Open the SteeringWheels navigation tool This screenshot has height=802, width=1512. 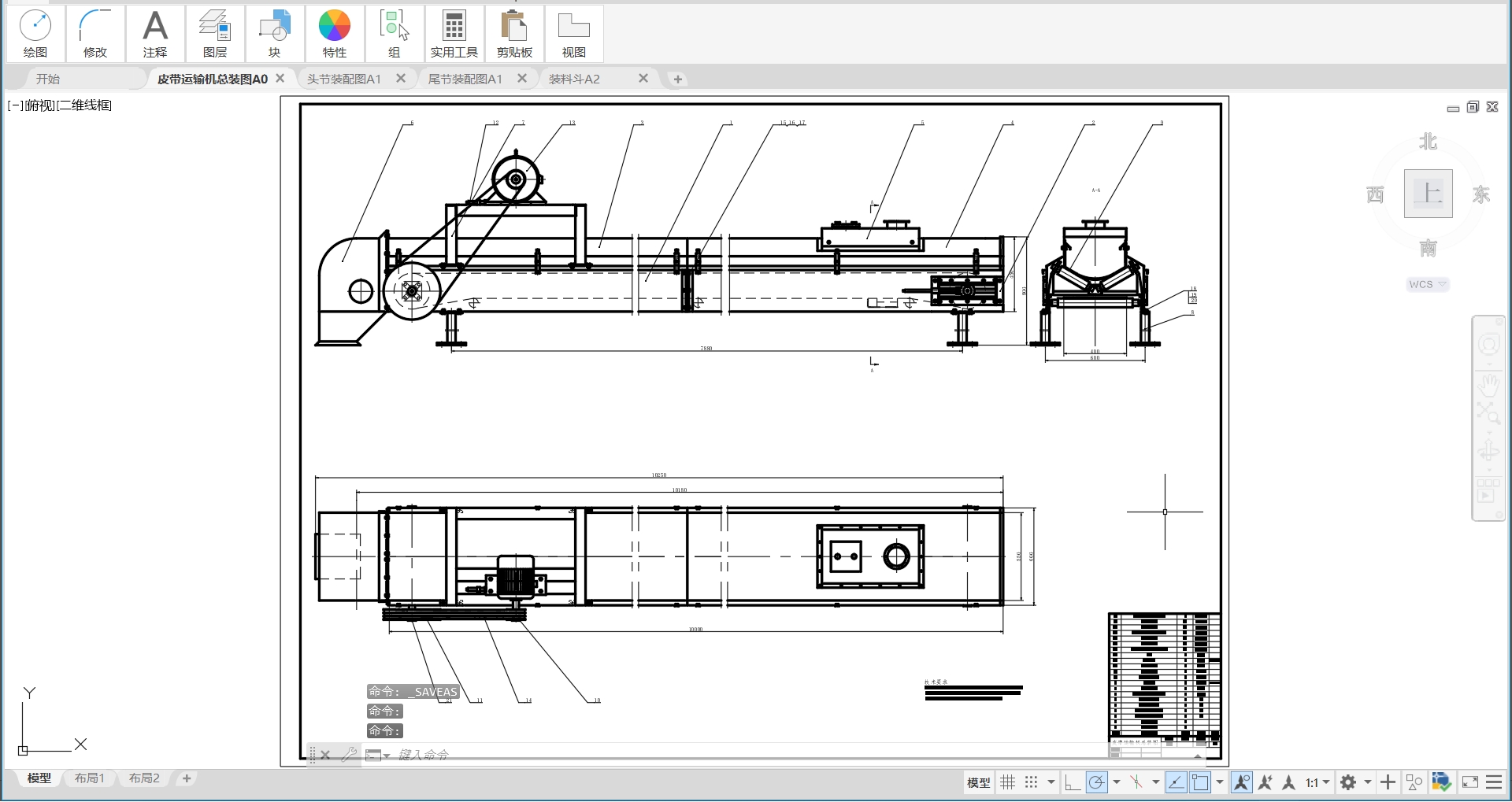click(1488, 346)
